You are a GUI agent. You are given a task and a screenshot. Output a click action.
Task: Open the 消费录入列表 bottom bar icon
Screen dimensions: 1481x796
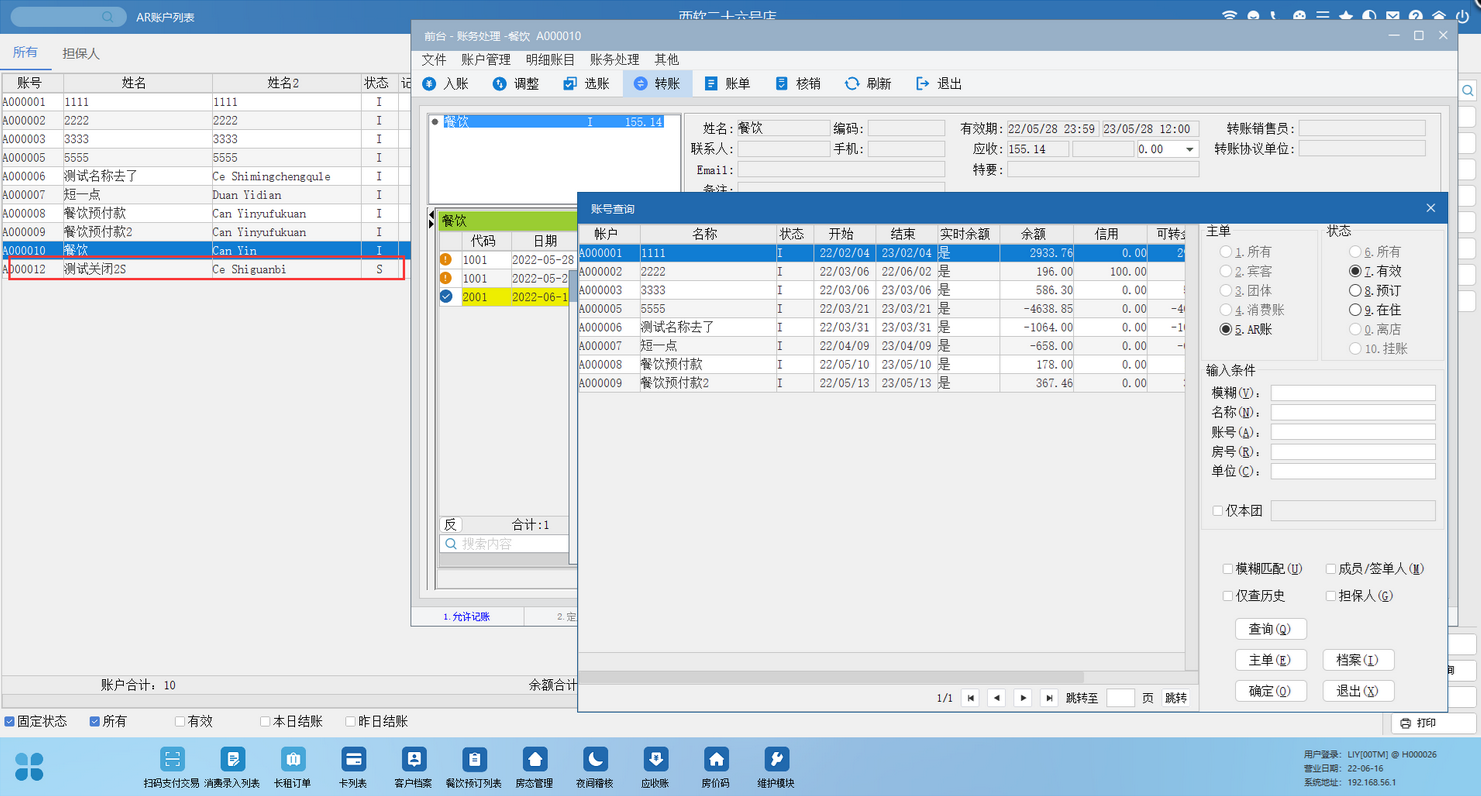(232, 759)
